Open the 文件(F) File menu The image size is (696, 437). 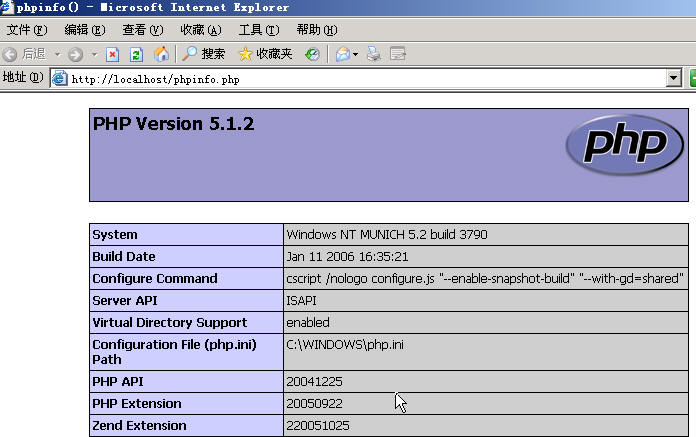tap(27, 30)
